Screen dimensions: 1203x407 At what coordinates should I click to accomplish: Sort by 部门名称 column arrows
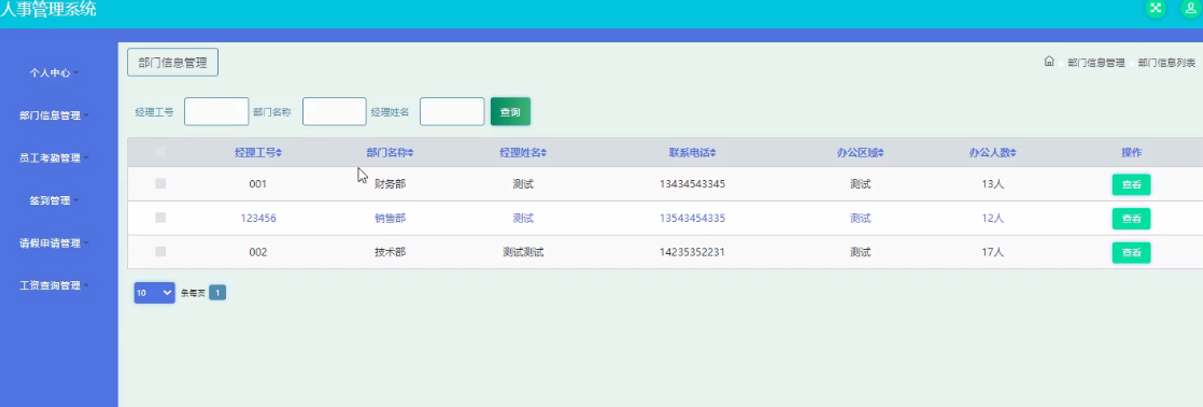(x=411, y=152)
